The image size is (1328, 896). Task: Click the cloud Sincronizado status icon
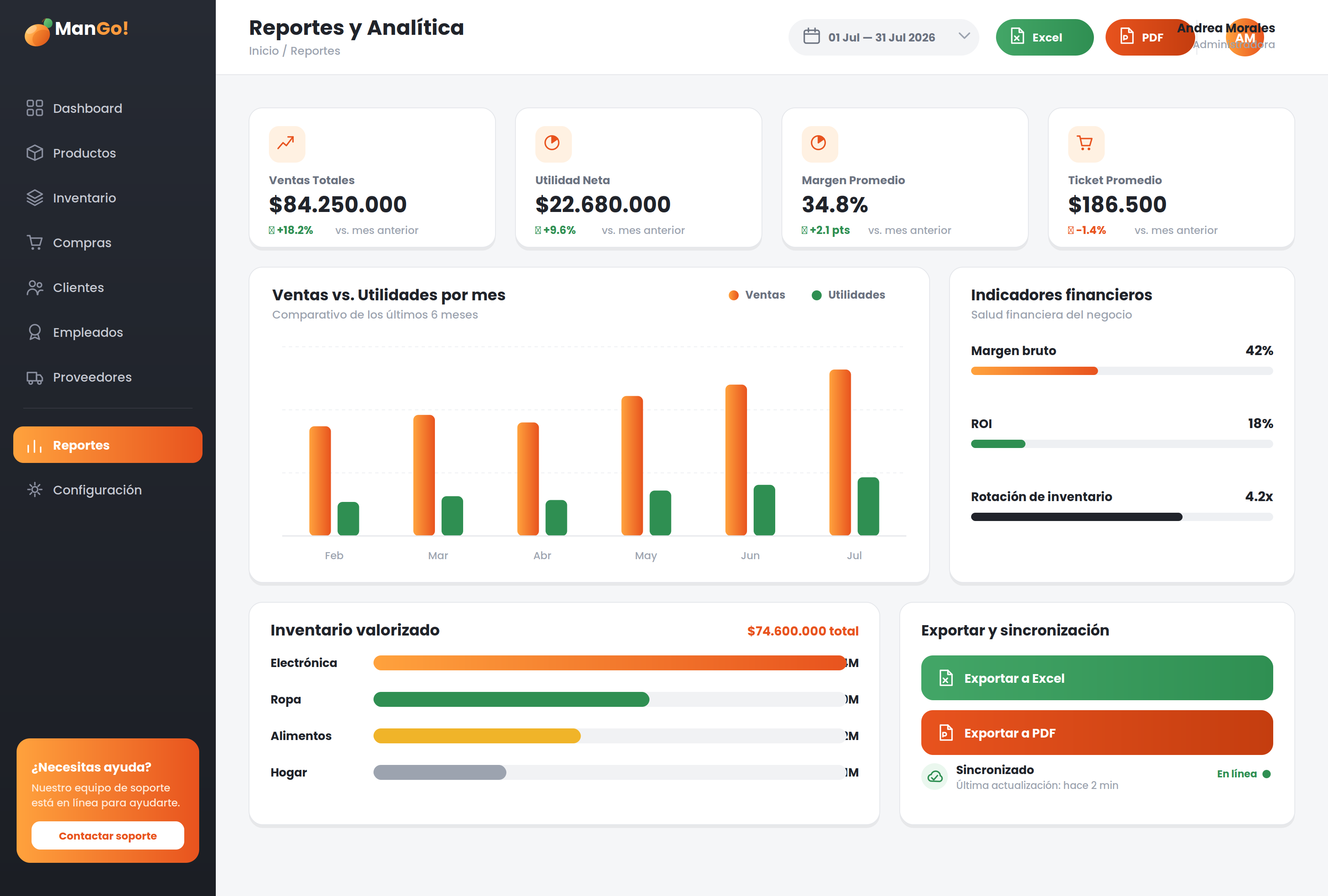click(x=935, y=777)
